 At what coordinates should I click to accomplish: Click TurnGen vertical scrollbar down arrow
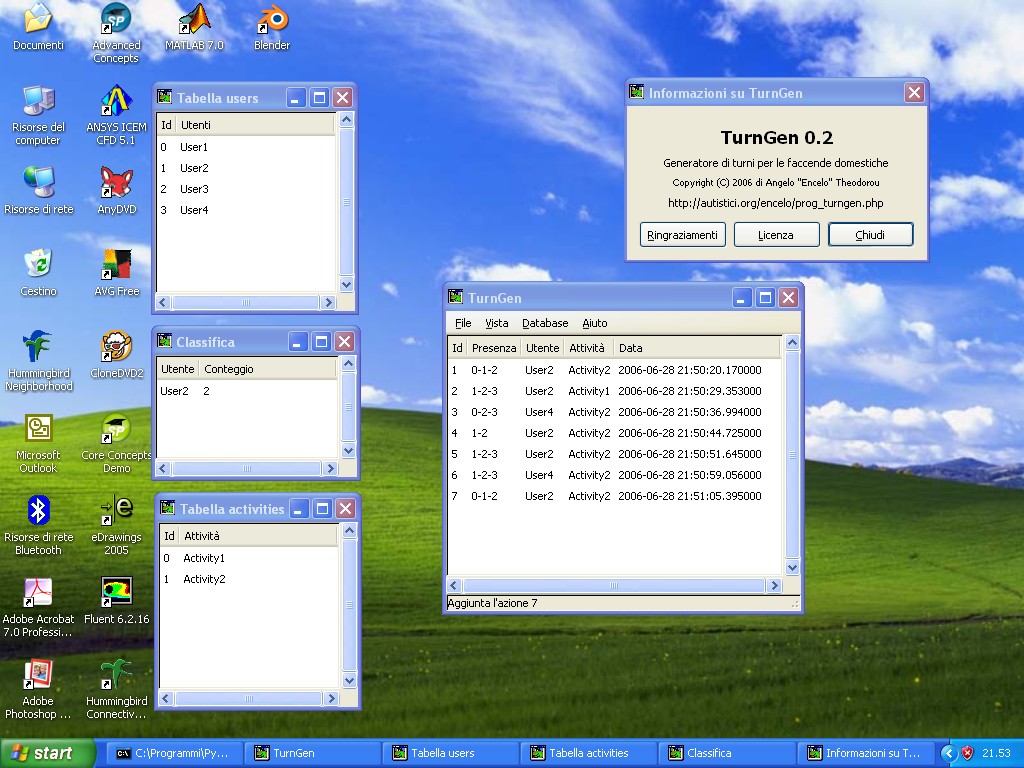click(792, 568)
